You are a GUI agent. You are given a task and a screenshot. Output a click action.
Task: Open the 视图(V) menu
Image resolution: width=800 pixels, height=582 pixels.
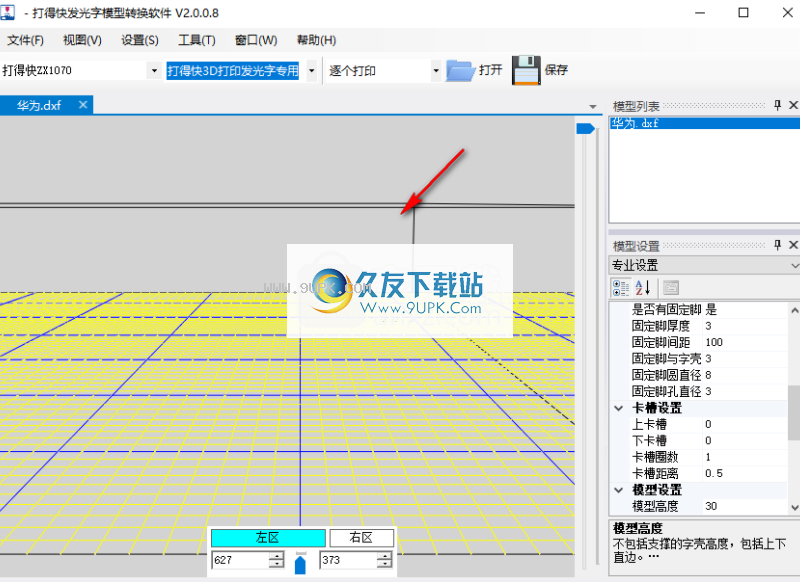coord(82,40)
